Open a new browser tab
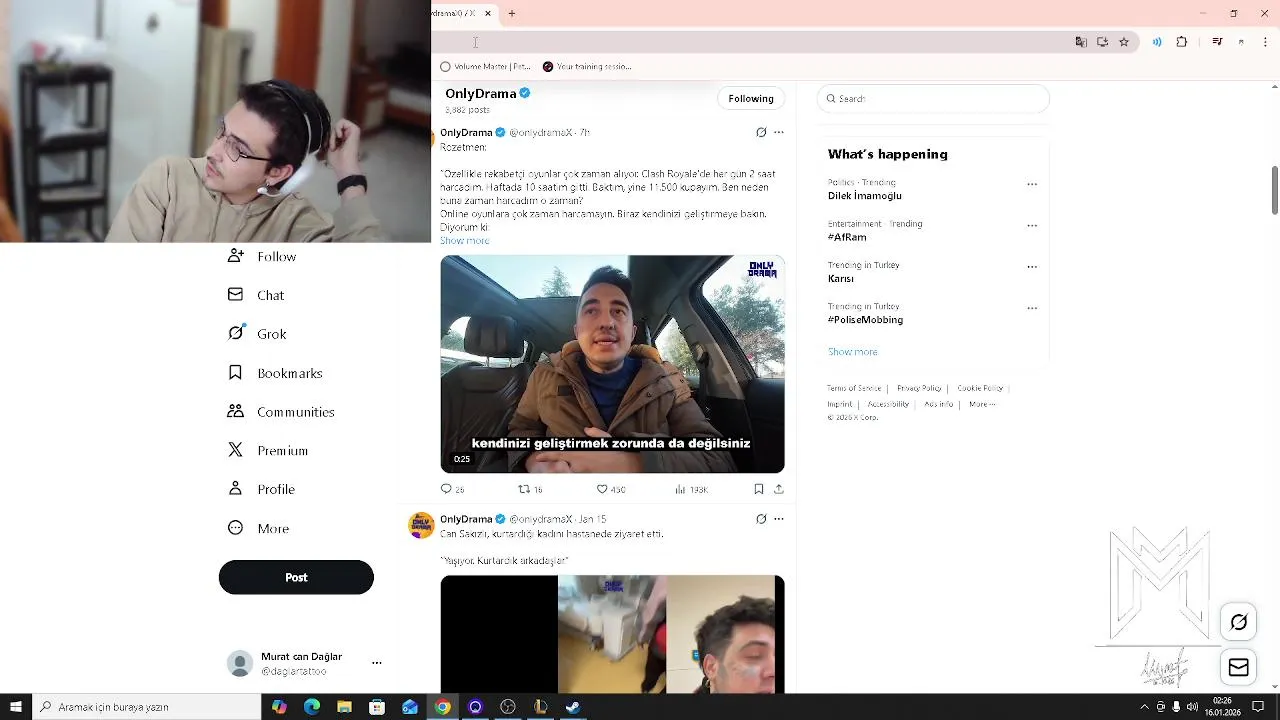 [x=511, y=13]
